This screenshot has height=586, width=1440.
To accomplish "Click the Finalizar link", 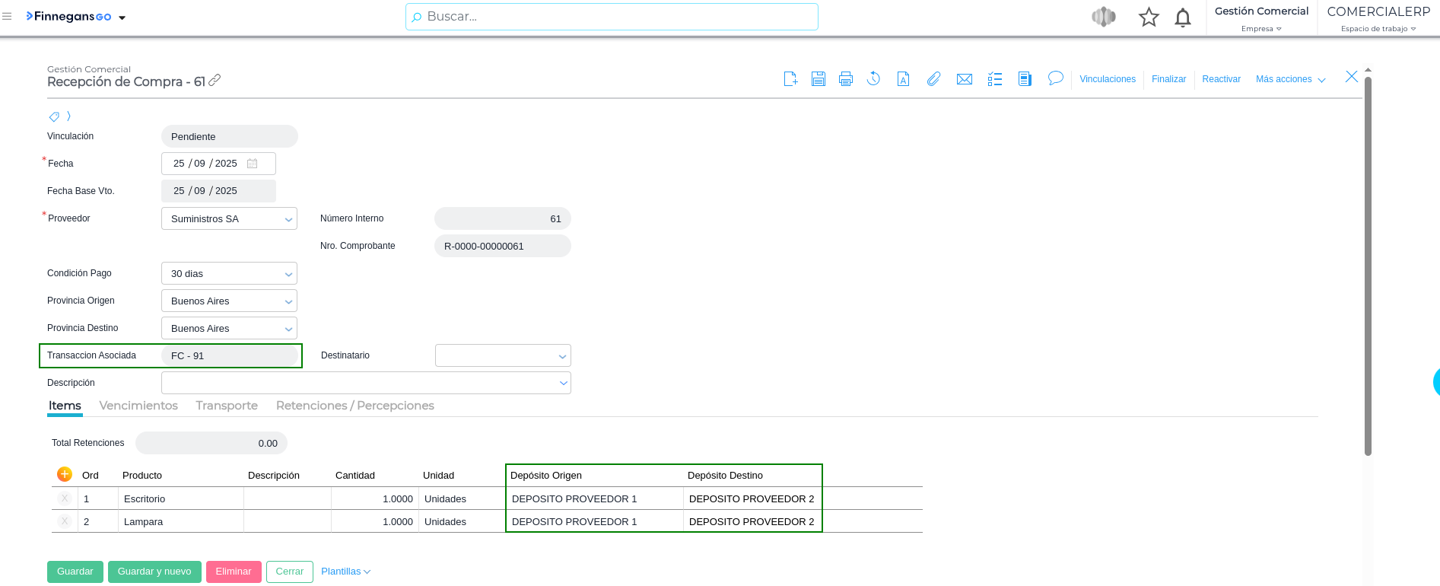I will pos(1168,79).
